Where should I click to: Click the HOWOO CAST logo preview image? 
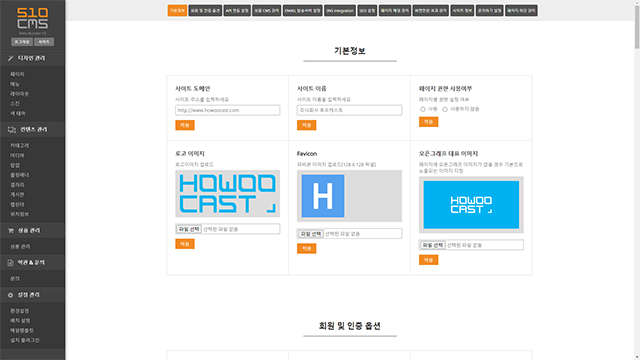(x=228, y=193)
